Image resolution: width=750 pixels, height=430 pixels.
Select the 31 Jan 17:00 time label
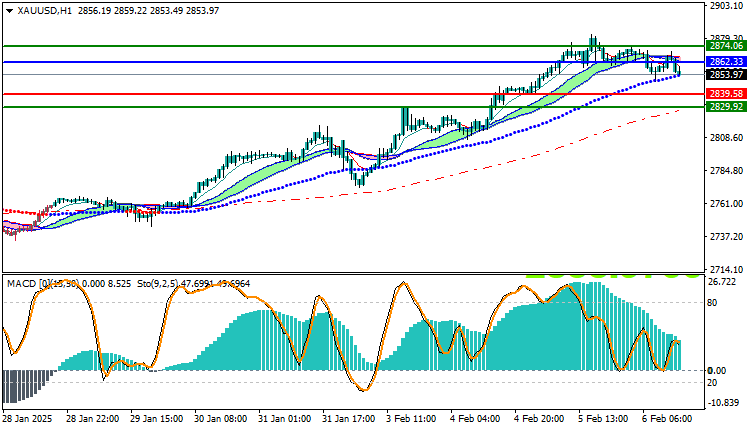point(349,419)
